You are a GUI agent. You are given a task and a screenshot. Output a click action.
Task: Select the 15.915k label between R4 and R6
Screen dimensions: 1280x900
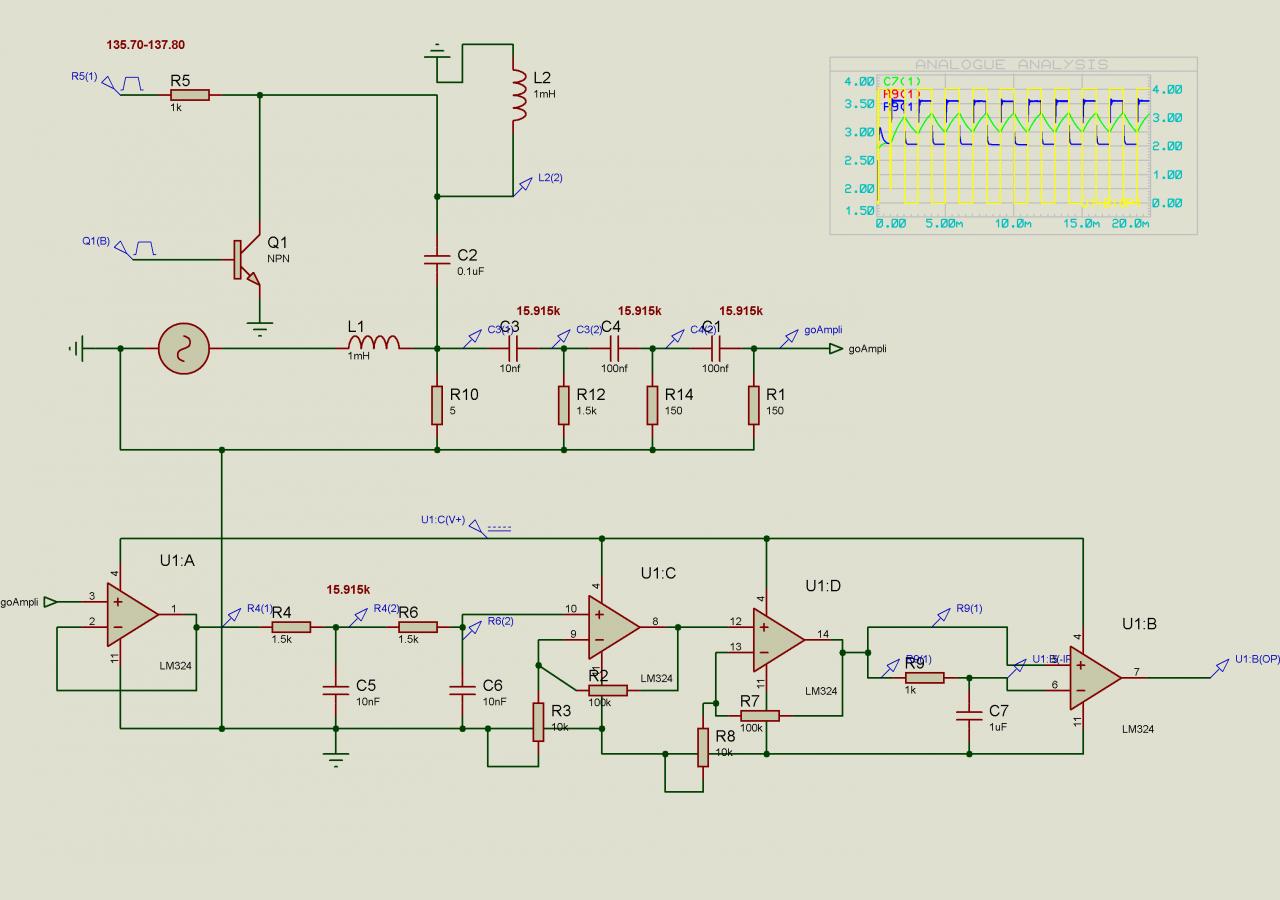[x=349, y=589]
